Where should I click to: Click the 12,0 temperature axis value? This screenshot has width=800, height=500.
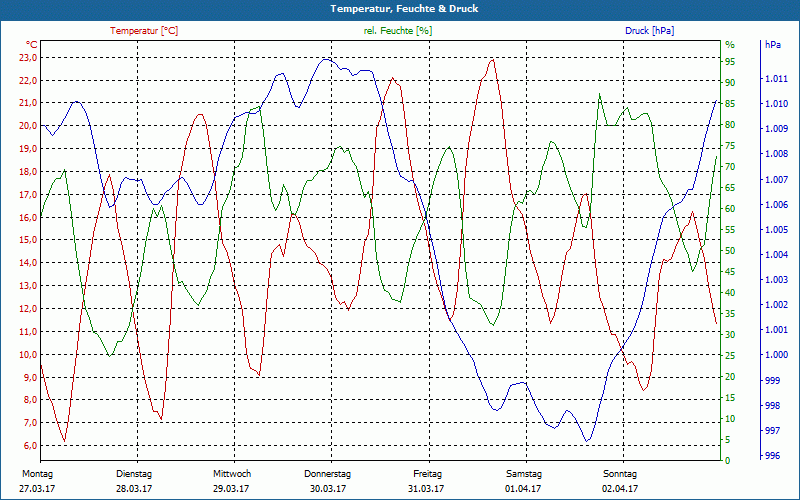point(28,309)
